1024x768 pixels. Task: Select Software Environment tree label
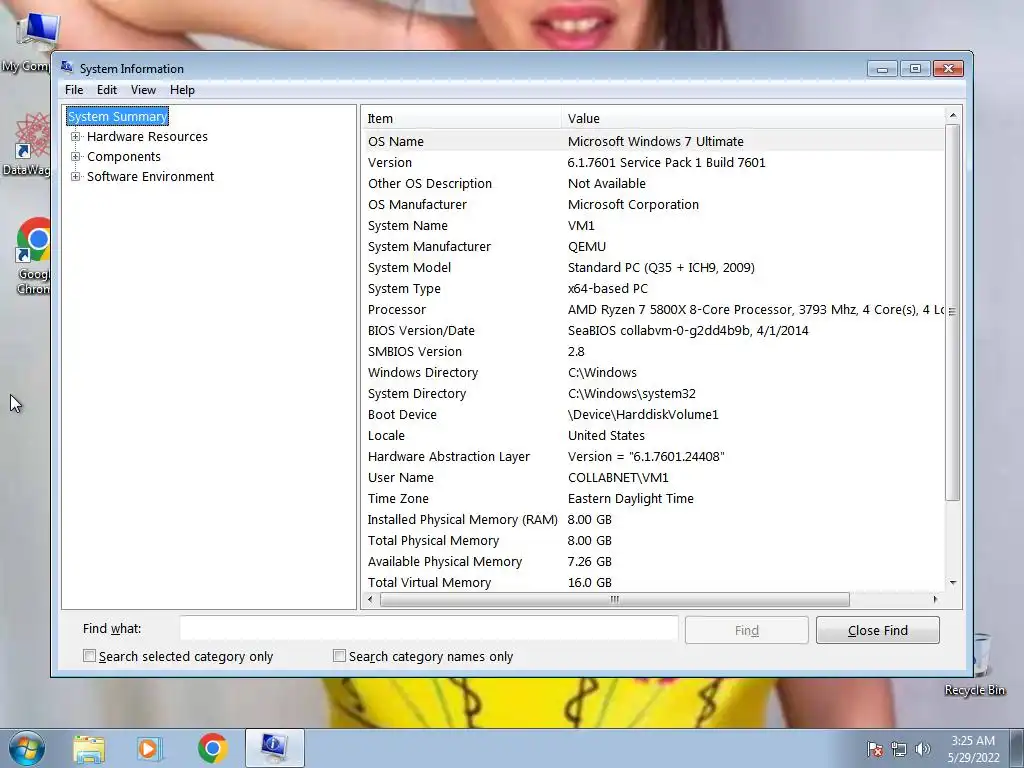click(150, 176)
